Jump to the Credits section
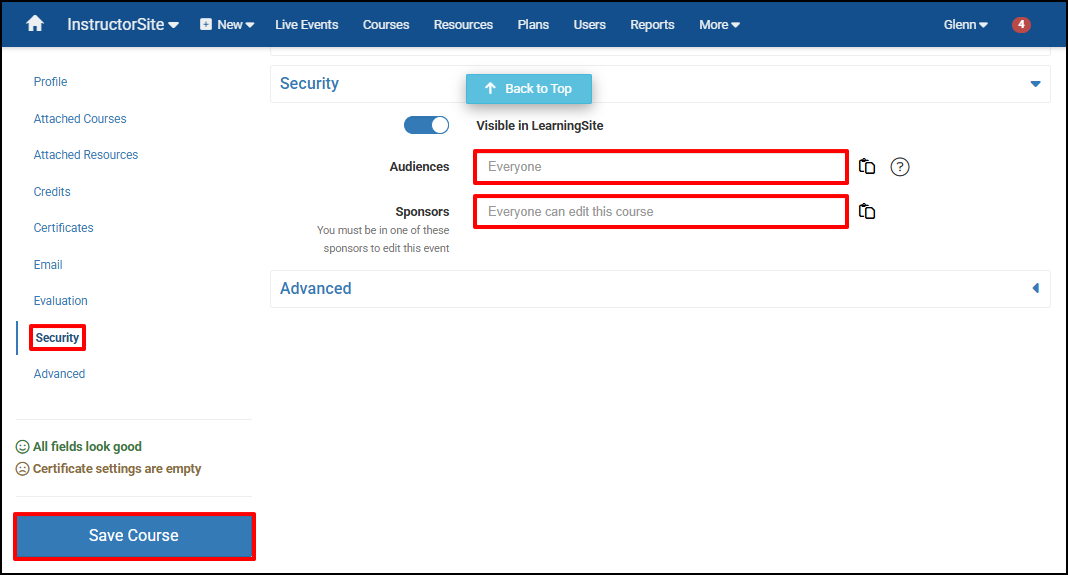1068x575 pixels. tap(52, 191)
